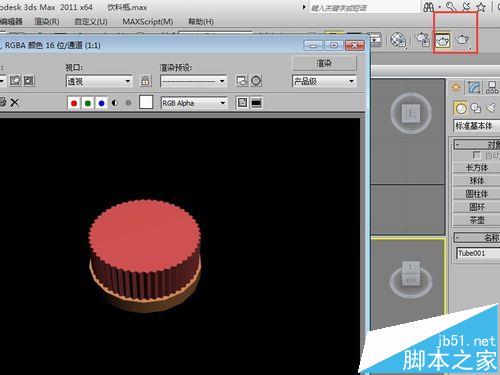Screen dimensions: 500x375
Task: Toggle the Alpha channel display
Action: pyautogui.click(x=115, y=103)
